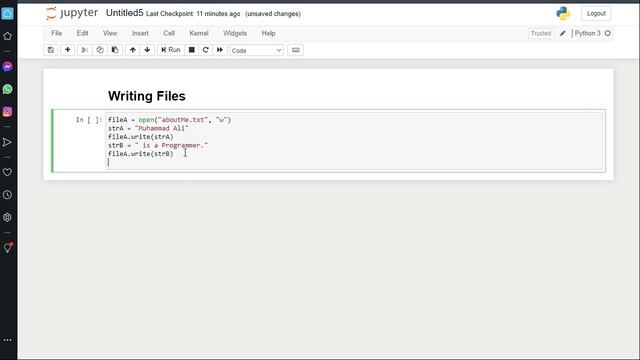Open the cell type dropdown showing Code
640x360 pixels.
coord(256,50)
